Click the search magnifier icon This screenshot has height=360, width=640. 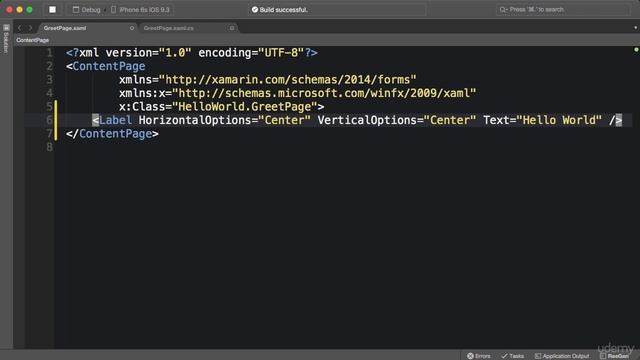pyautogui.click(x=503, y=9)
